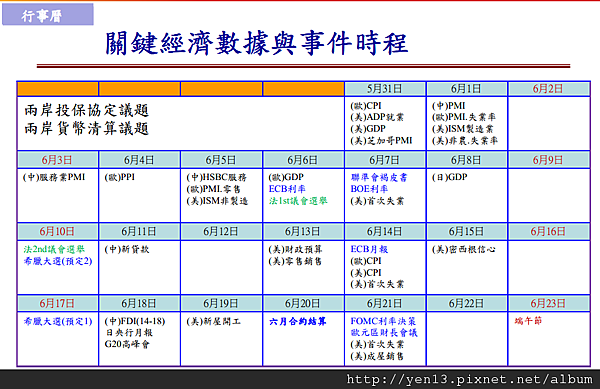Image resolution: width=600 pixels, height=389 pixels.
Task: Click (美)GDP under 5月31日
Action: pos(368,129)
